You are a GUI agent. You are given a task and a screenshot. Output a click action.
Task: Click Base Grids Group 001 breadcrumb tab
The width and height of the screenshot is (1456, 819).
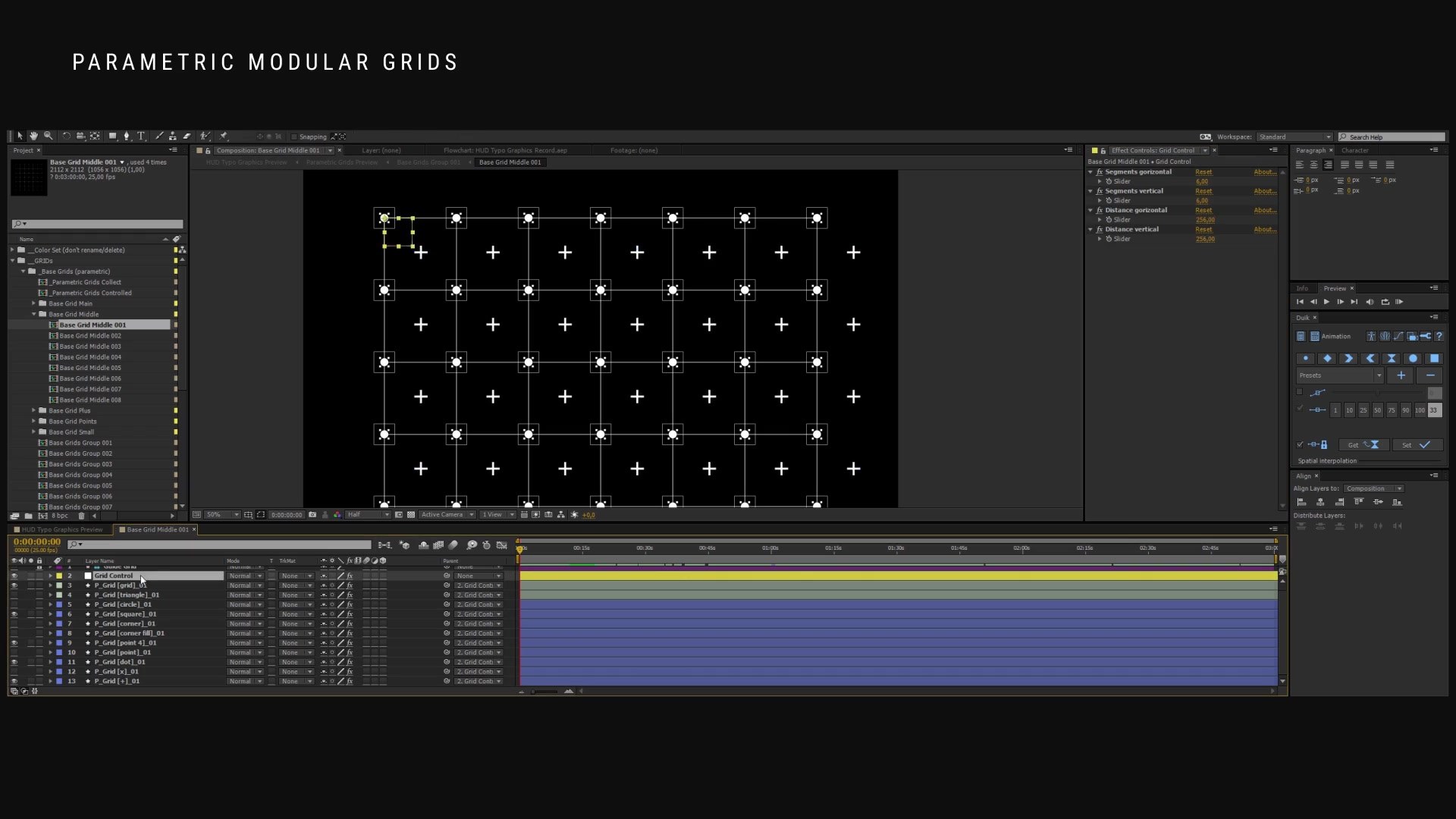[x=428, y=162]
